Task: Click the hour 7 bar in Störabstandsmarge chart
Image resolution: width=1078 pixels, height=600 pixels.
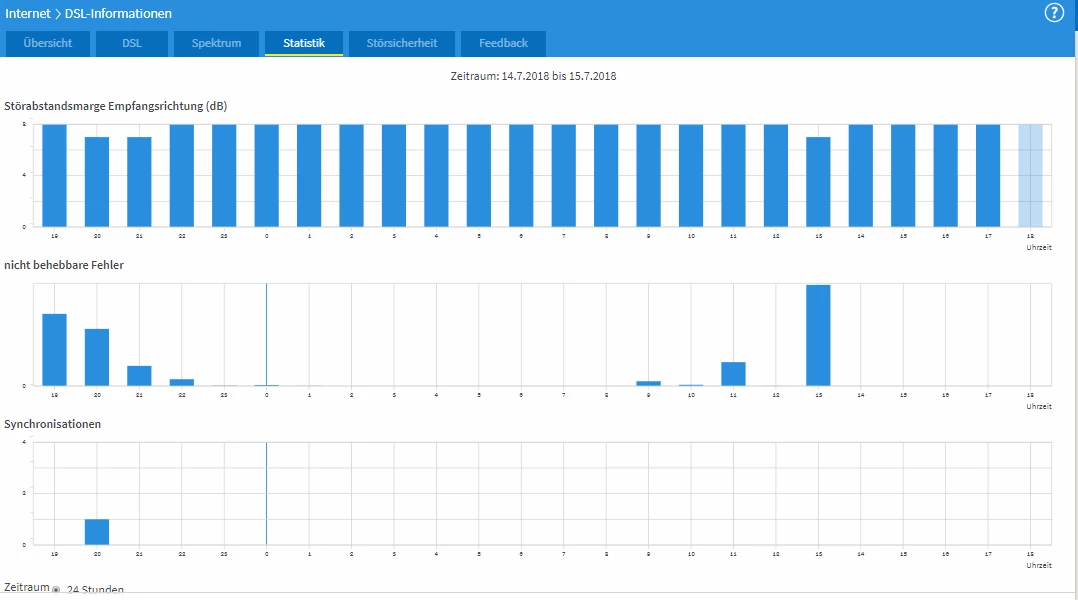Action: (x=564, y=175)
